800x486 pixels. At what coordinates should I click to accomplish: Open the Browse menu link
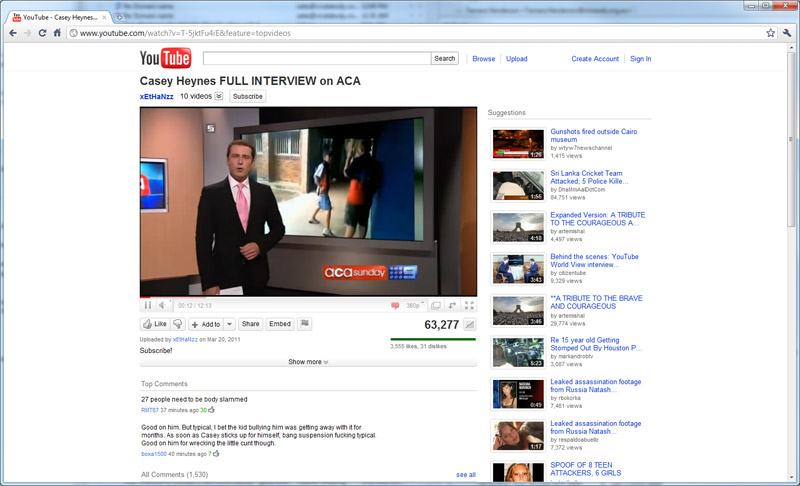[x=483, y=59]
